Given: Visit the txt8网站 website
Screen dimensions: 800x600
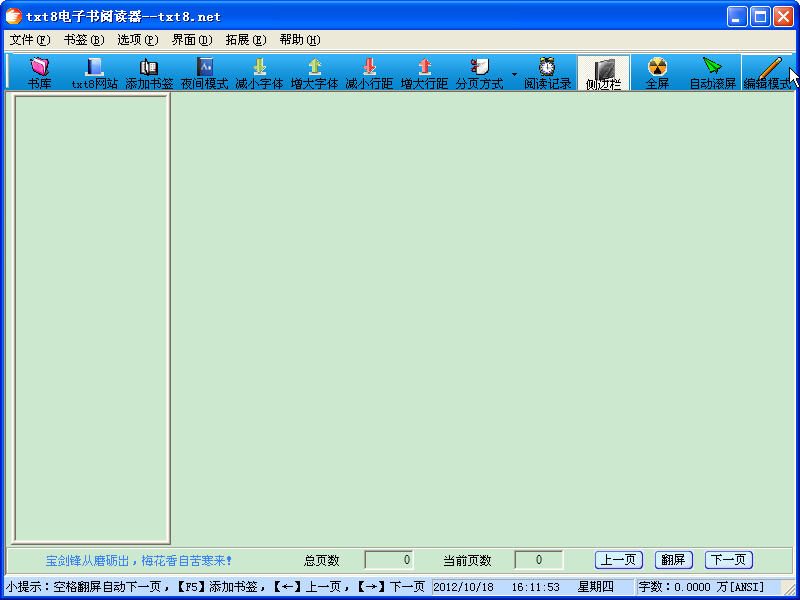Looking at the screenshot, I should [x=91, y=73].
